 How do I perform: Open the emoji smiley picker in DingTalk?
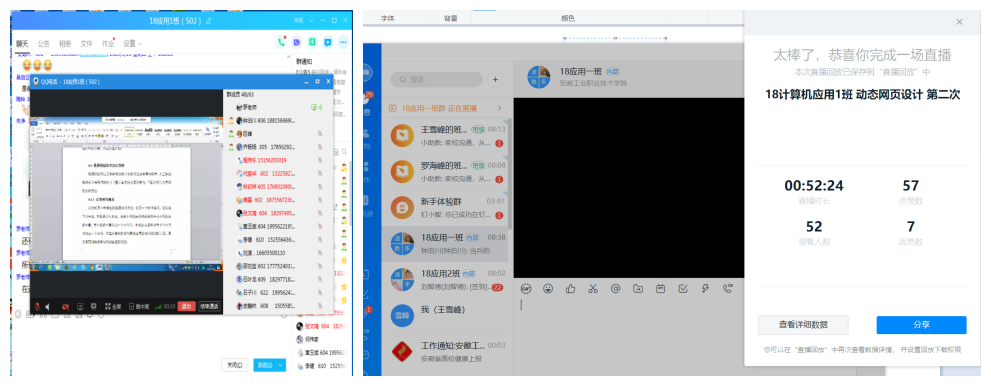click(x=548, y=289)
